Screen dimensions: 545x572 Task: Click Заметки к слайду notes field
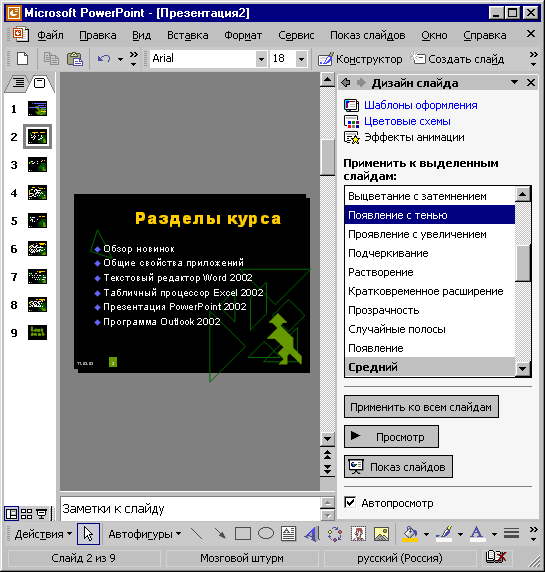(190, 509)
